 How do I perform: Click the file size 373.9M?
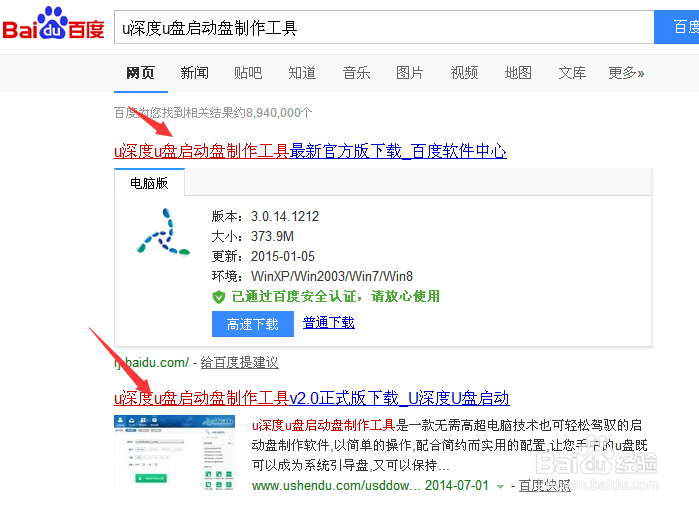tap(272, 236)
